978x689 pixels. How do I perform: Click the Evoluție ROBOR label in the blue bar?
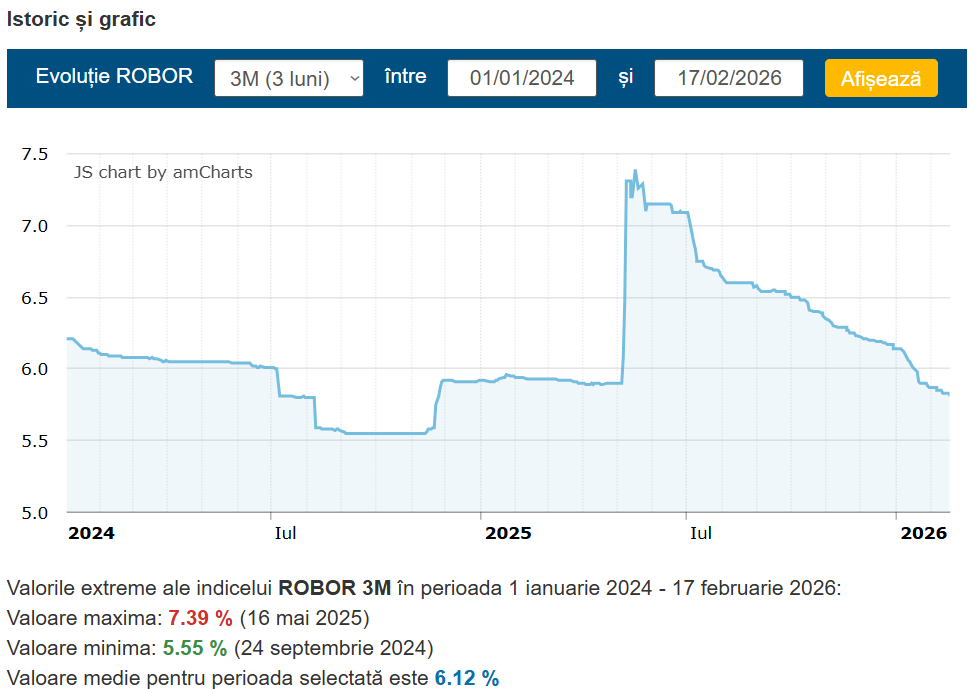tap(114, 77)
